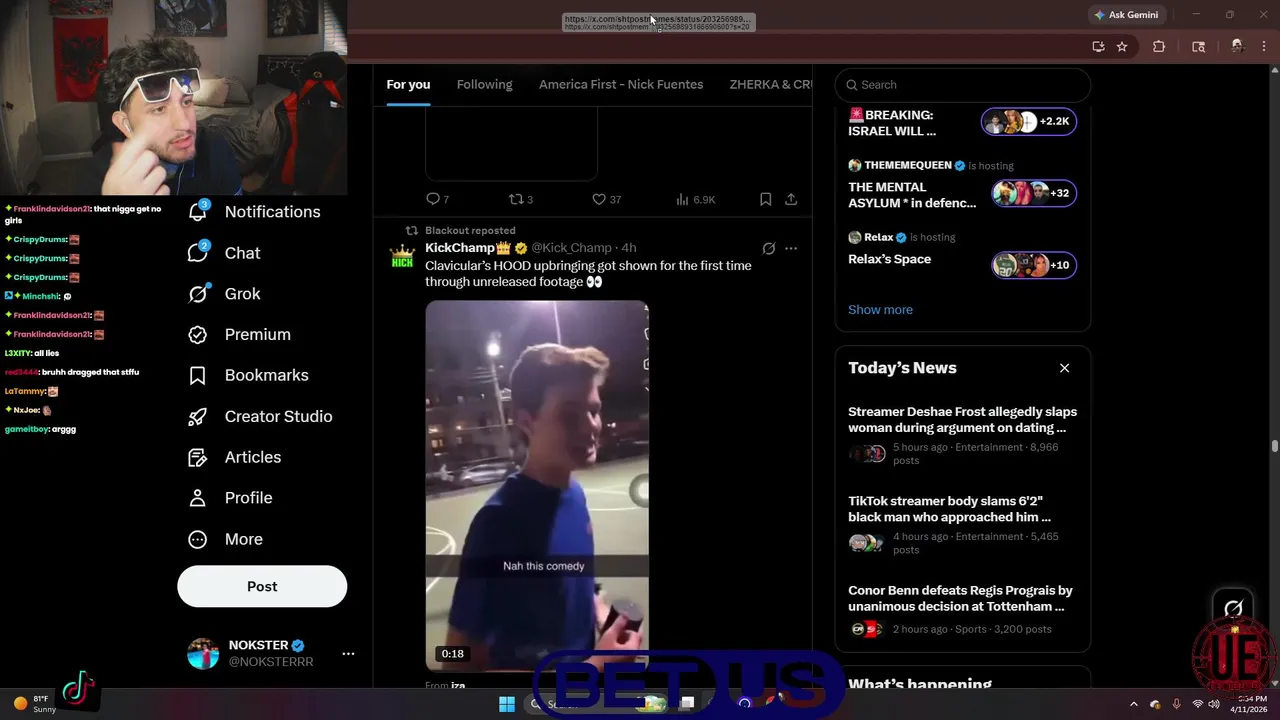Screen dimensions: 1280x720
Task: Open Bookmarks from the sidebar
Action: tap(248, 375)
